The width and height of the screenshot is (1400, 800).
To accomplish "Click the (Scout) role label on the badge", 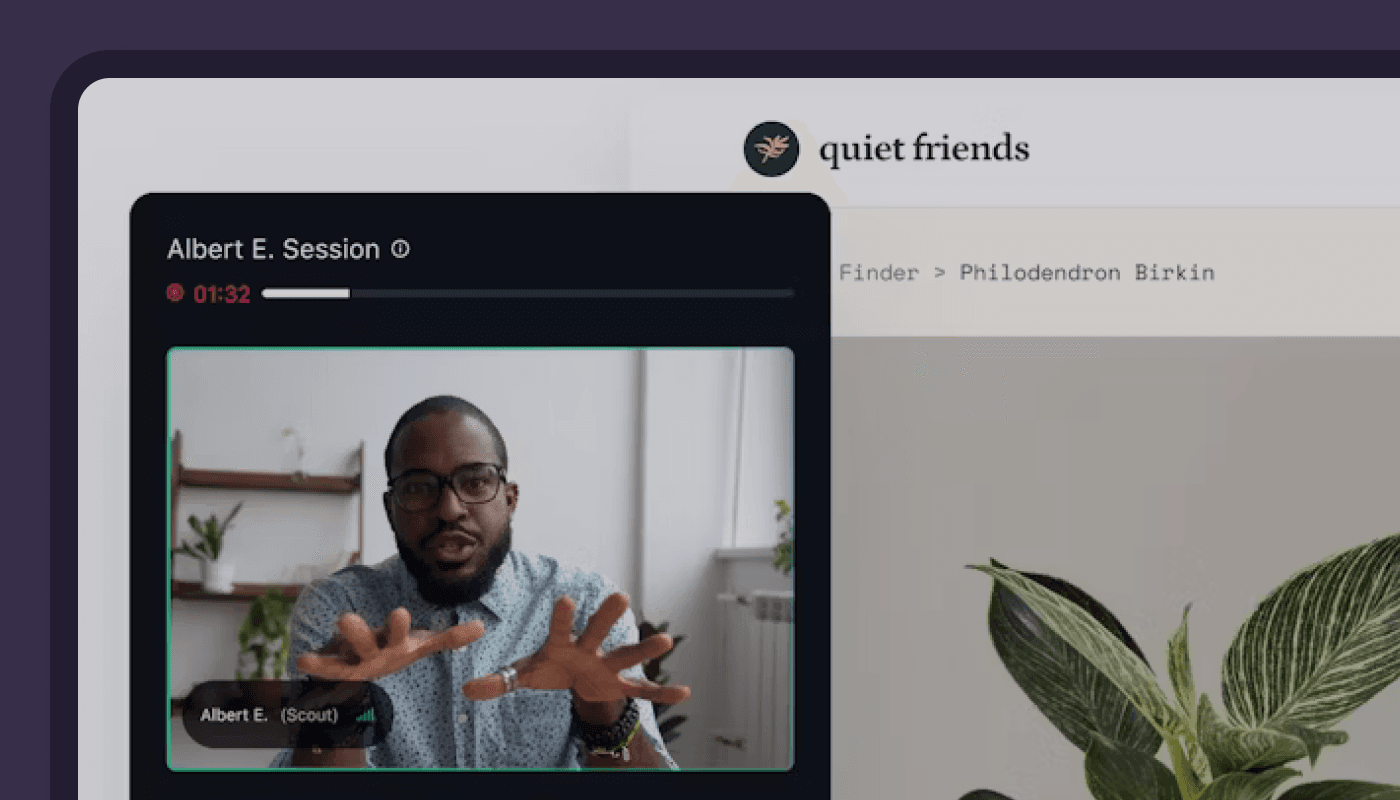I will tap(309, 715).
